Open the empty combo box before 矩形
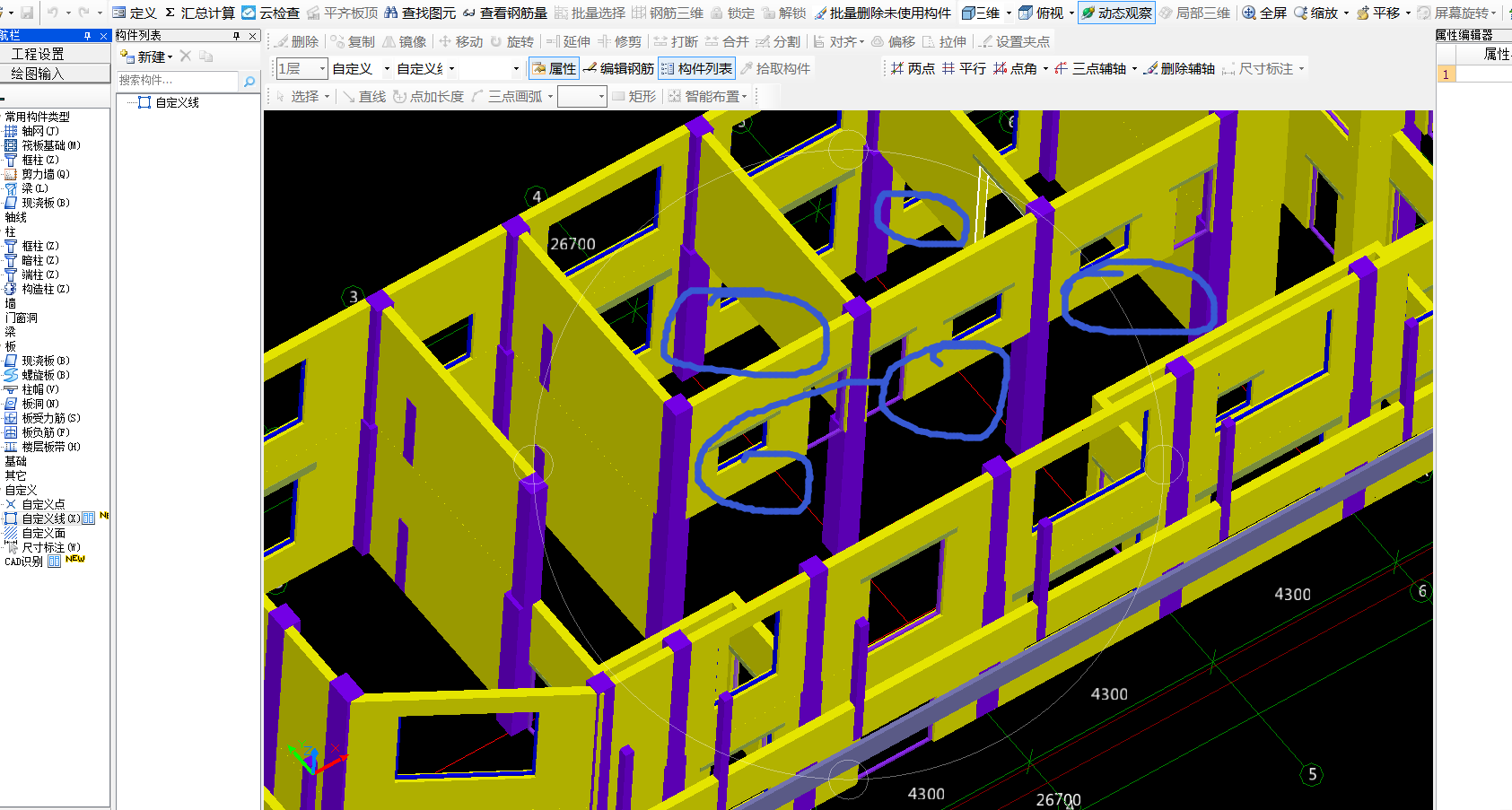The image size is (1512, 810). coord(582,96)
